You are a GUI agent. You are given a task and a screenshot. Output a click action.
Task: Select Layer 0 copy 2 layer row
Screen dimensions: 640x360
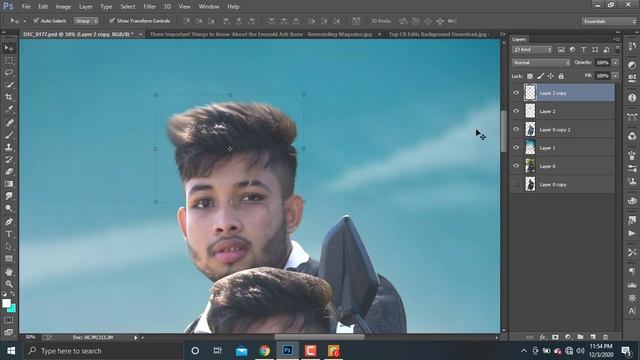coord(562,129)
